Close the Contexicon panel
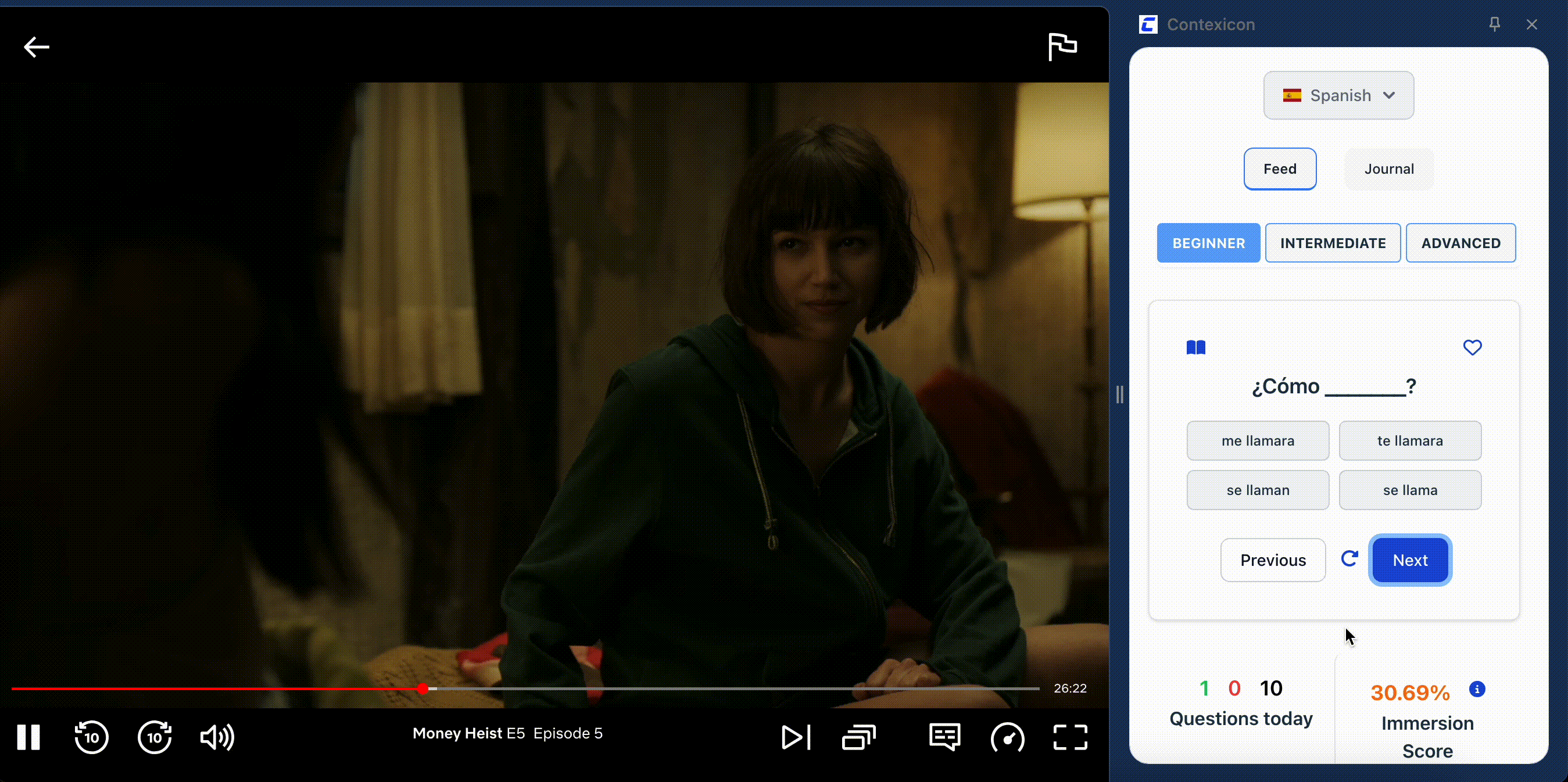 (x=1532, y=24)
